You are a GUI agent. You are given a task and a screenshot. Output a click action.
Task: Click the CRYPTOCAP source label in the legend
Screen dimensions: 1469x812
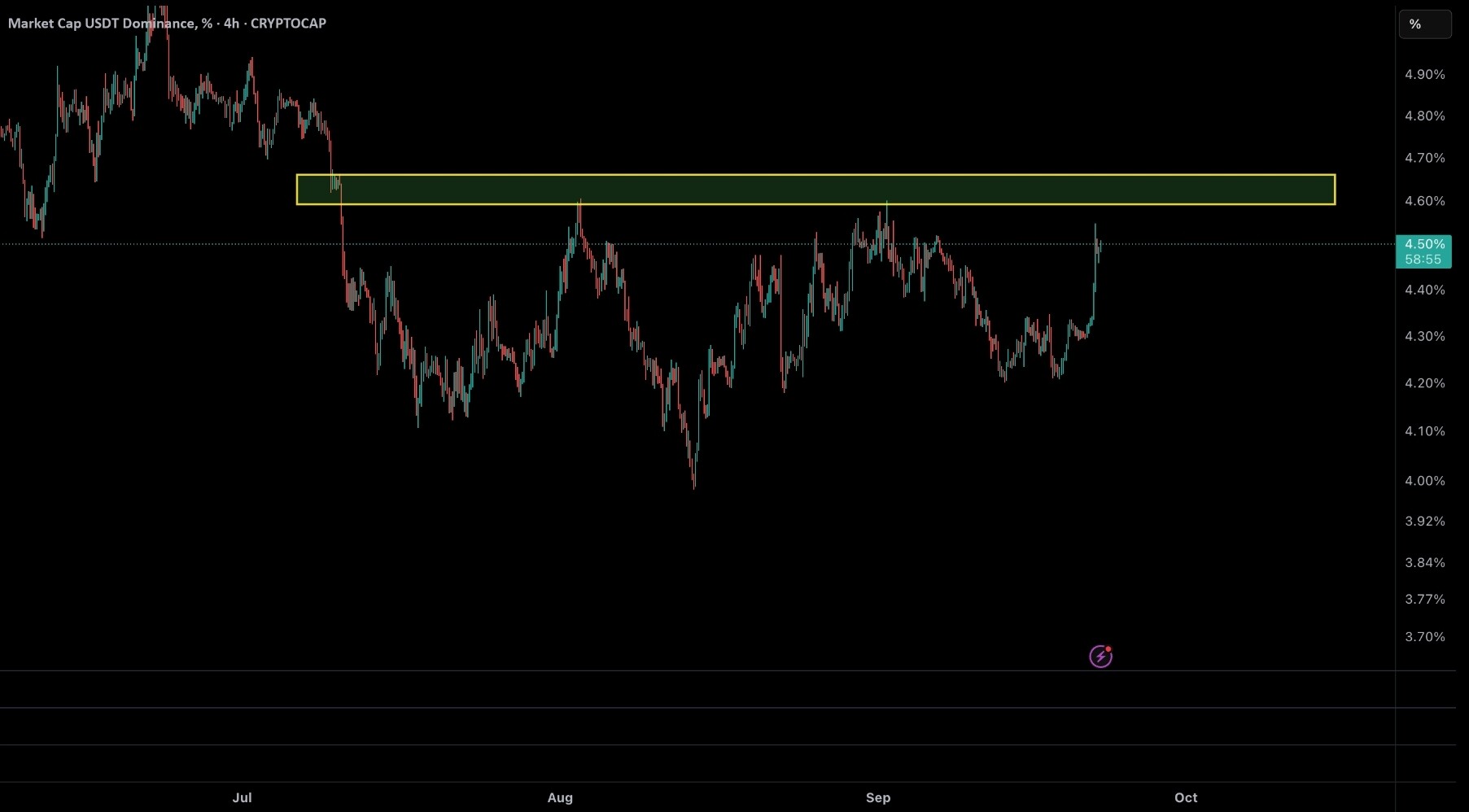288,23
